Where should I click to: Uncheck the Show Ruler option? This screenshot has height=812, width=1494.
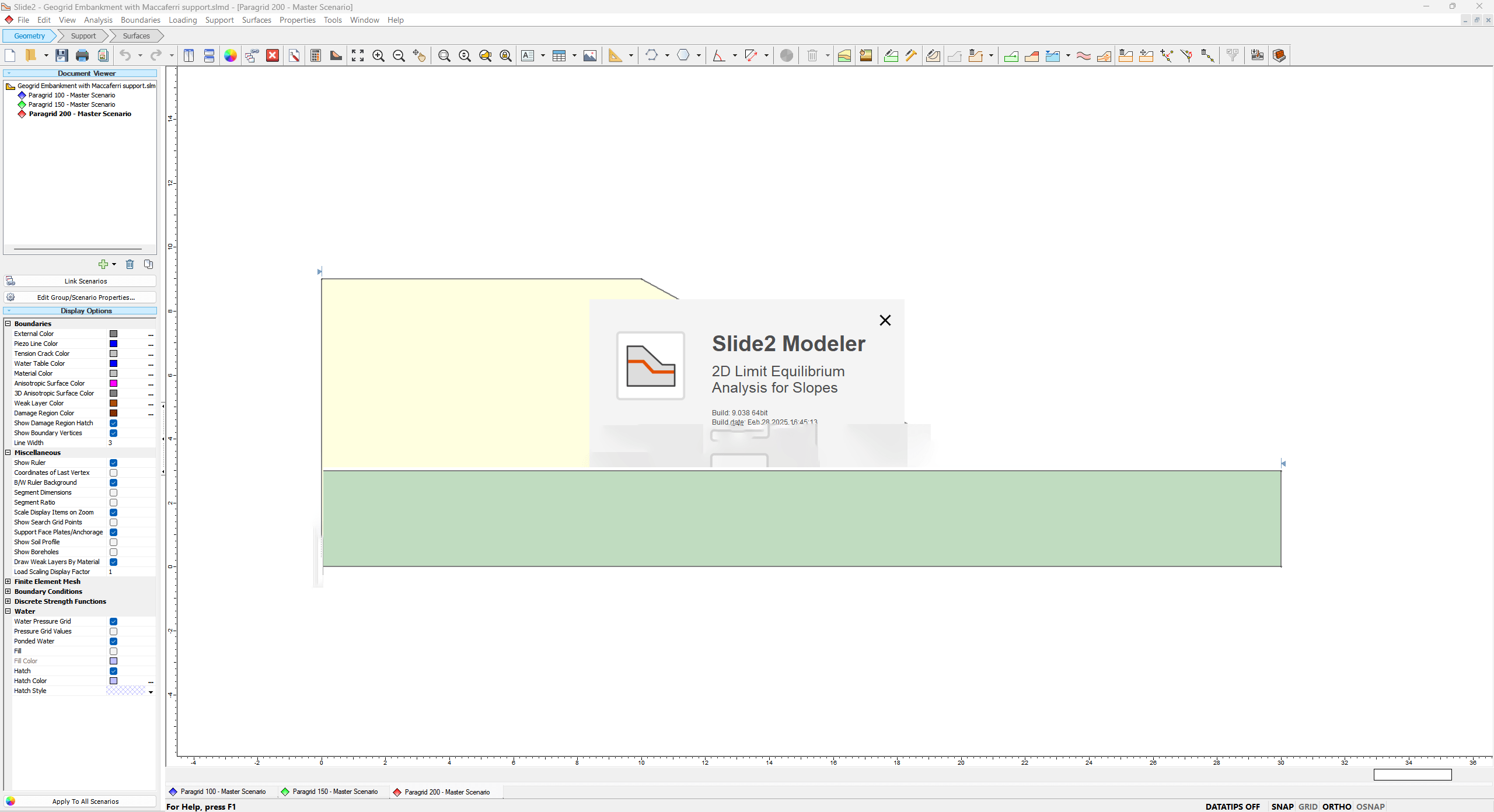coord(113,463)
